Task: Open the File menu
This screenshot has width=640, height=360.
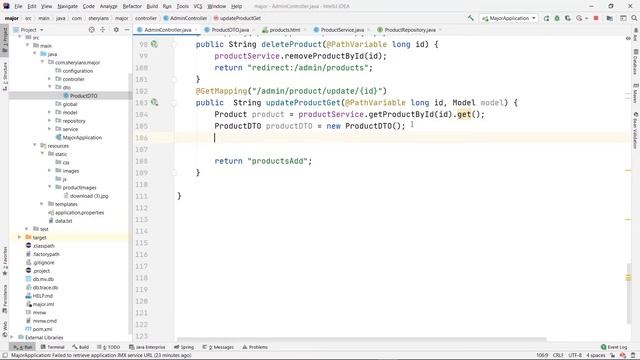Action: coord(18,6)
